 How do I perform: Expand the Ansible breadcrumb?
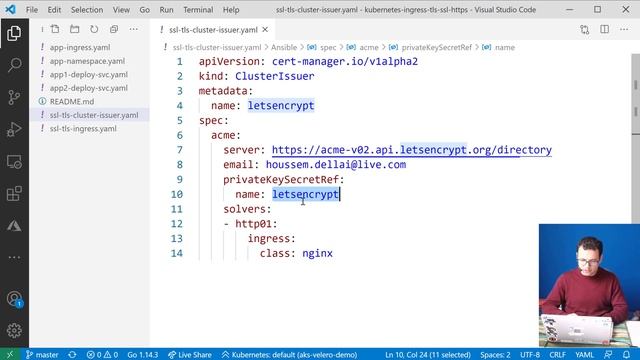pyautogui.click(x=284, y=47)
